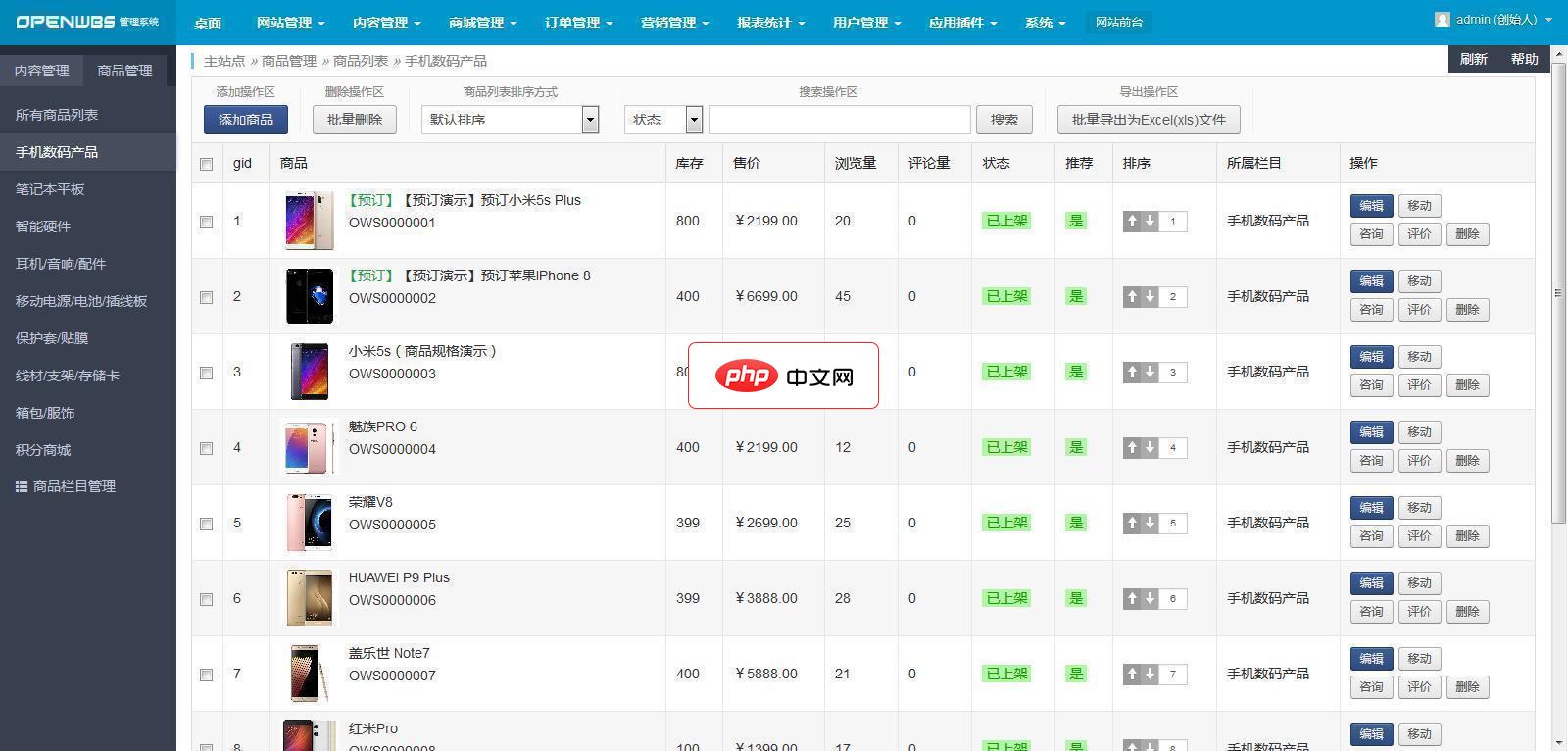Open the 应用插件 menu
Screen dimensions: 1568x751
coord(962,23)
